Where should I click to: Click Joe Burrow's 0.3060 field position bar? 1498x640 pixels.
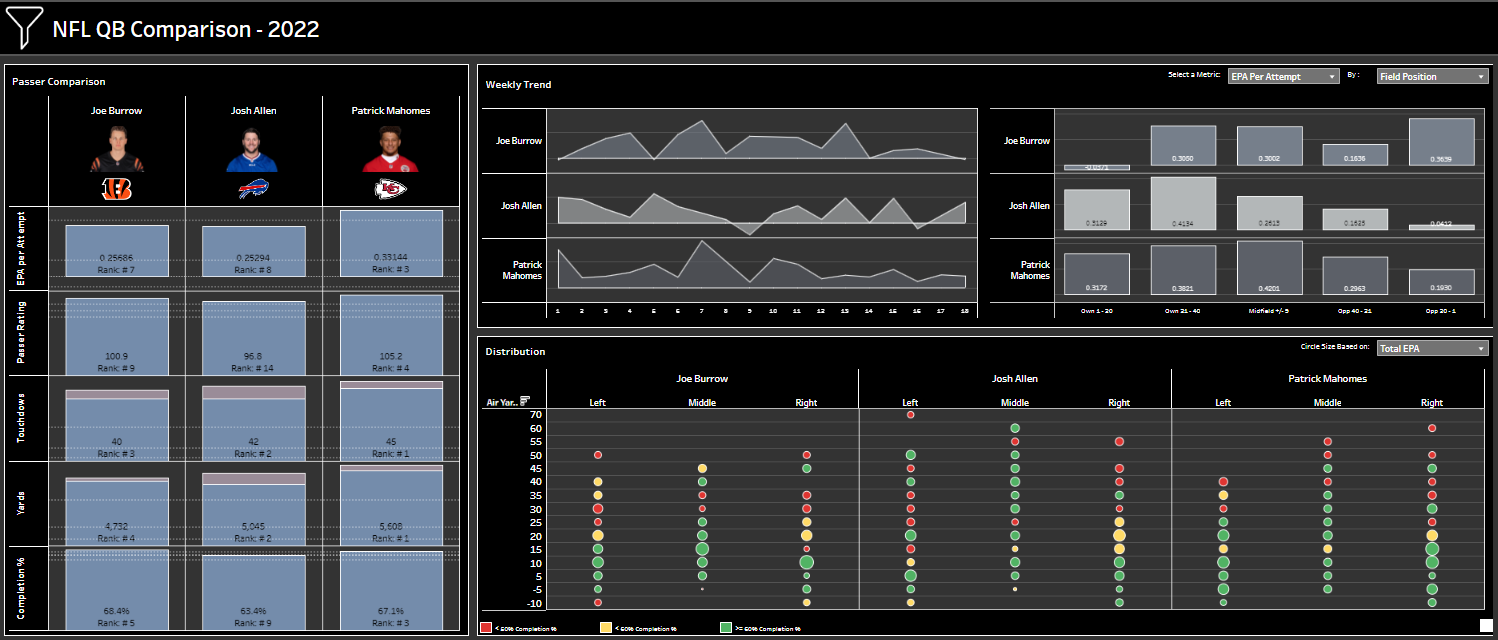point(1183,146)
